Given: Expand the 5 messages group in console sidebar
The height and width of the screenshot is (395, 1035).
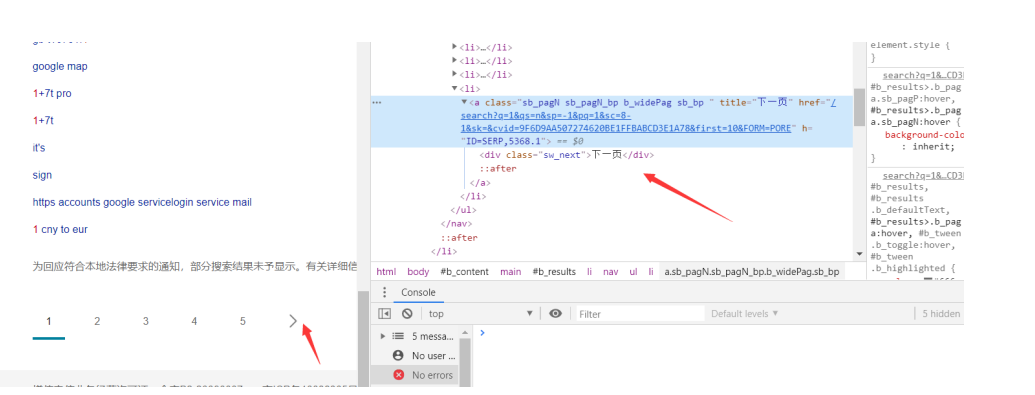Looking at the screenshot, I should (384, 336).
